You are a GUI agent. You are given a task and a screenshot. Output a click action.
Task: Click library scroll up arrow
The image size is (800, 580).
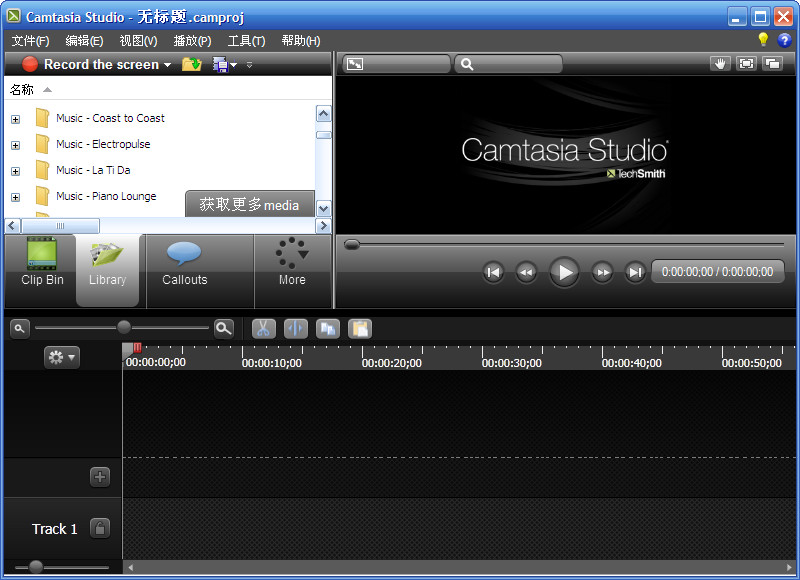click(323, 114)
